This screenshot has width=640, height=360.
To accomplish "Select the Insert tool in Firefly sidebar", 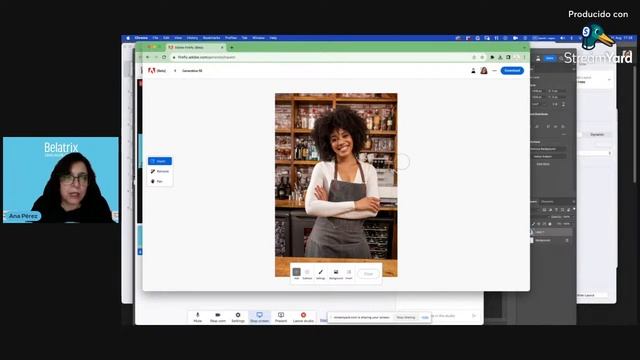I will tap(160, 161).
